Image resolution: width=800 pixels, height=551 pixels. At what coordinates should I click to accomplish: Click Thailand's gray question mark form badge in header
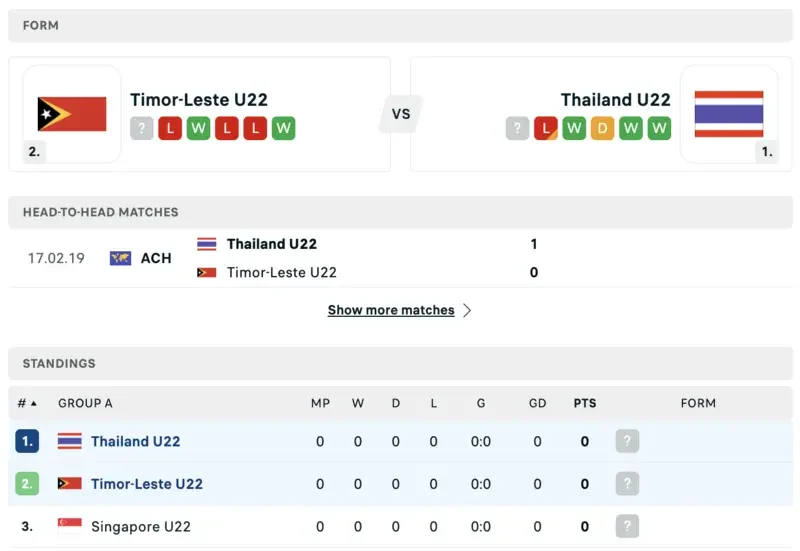(x=517, y=128)
